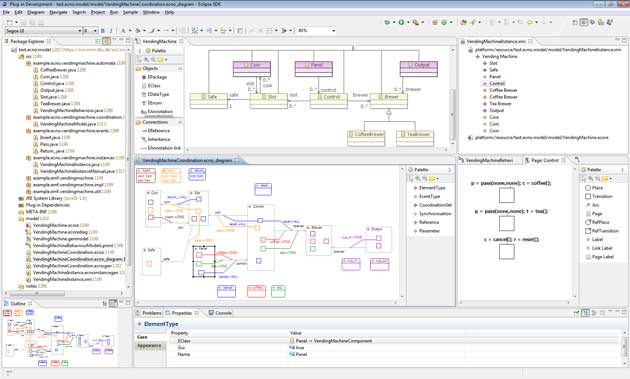
Task: Select EPackage in the Objects palette
Action: point(154,77)
